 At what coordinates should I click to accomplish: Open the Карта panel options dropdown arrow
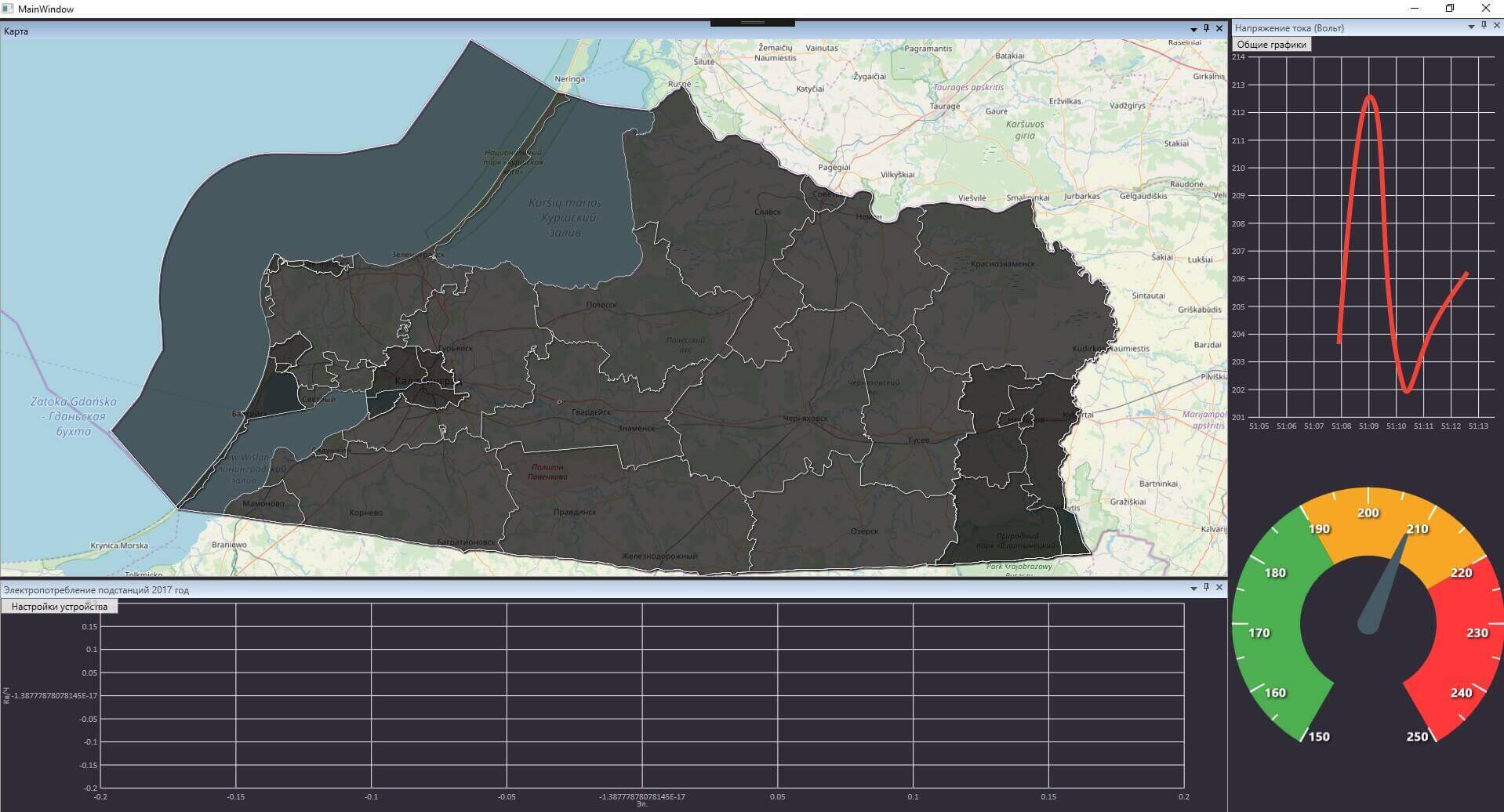pos(1193,29)
